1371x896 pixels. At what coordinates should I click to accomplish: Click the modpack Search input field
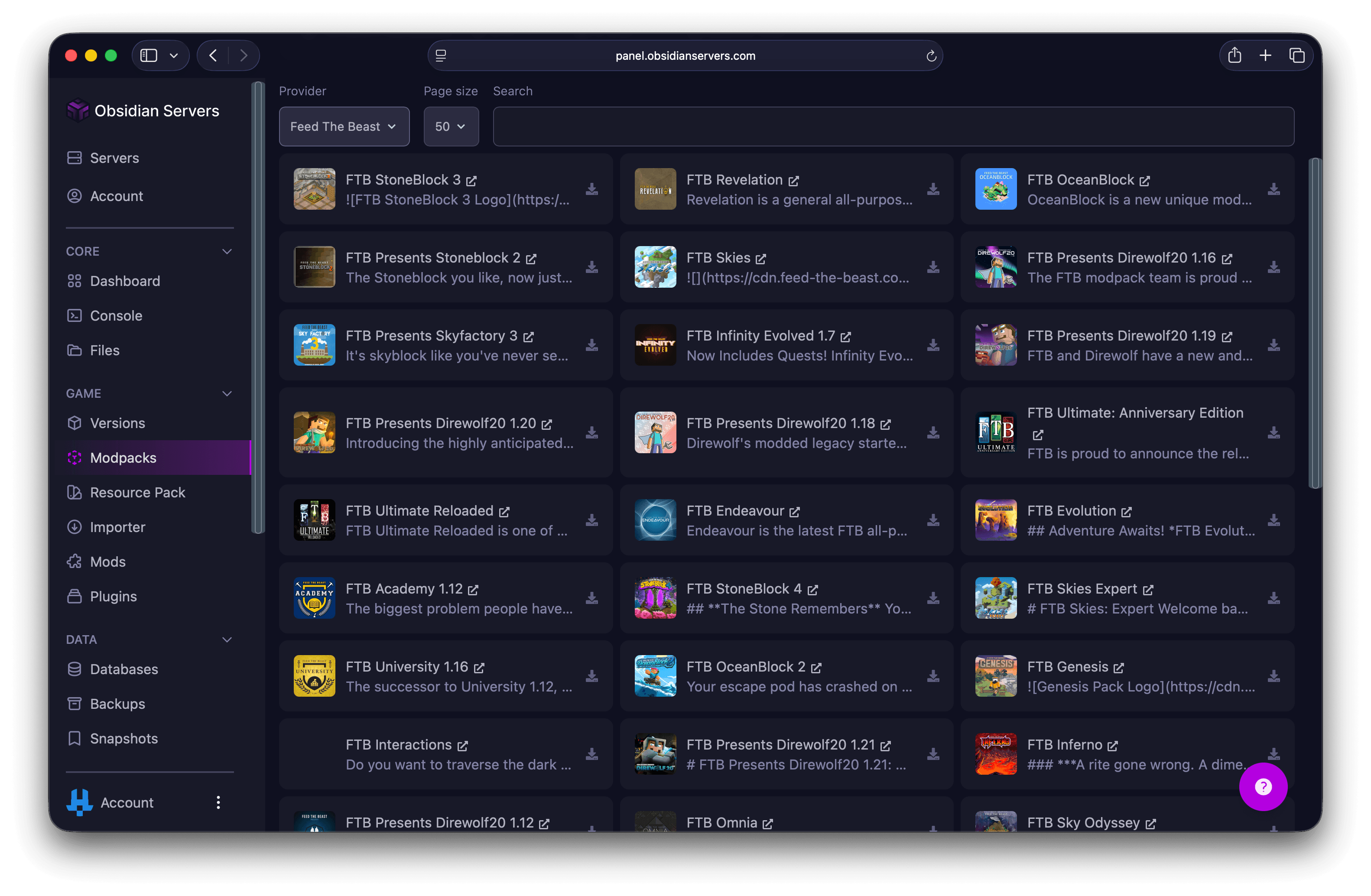click(893, 127)
